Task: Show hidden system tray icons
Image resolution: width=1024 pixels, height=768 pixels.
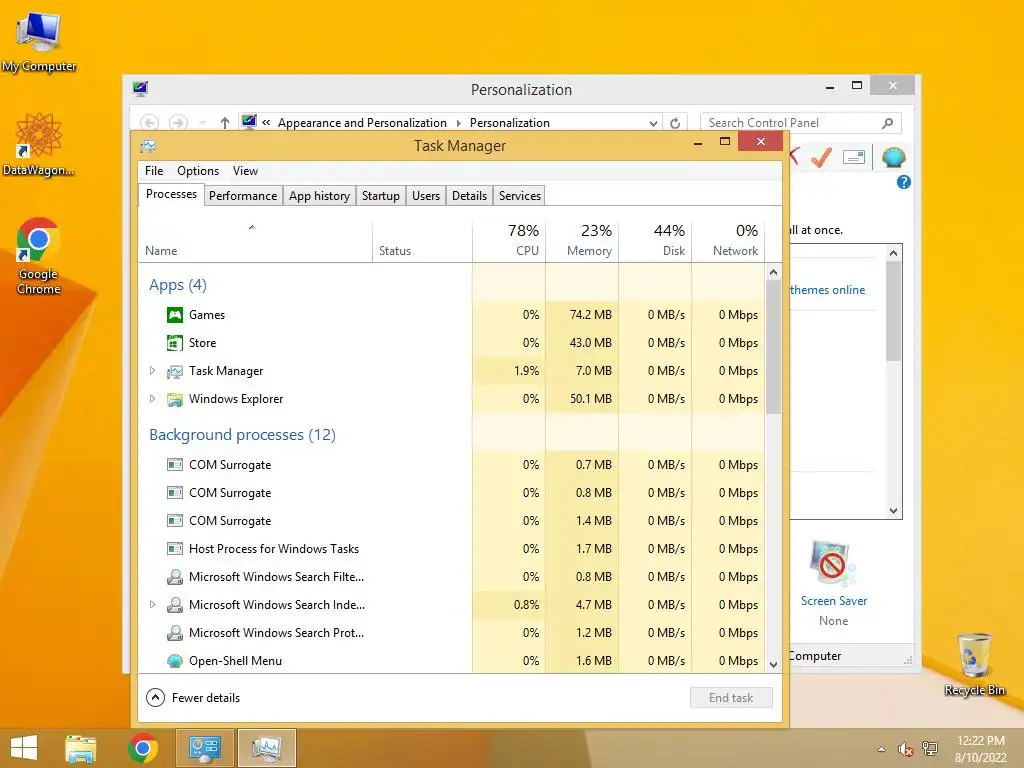Action: click(x=882, y=749)
